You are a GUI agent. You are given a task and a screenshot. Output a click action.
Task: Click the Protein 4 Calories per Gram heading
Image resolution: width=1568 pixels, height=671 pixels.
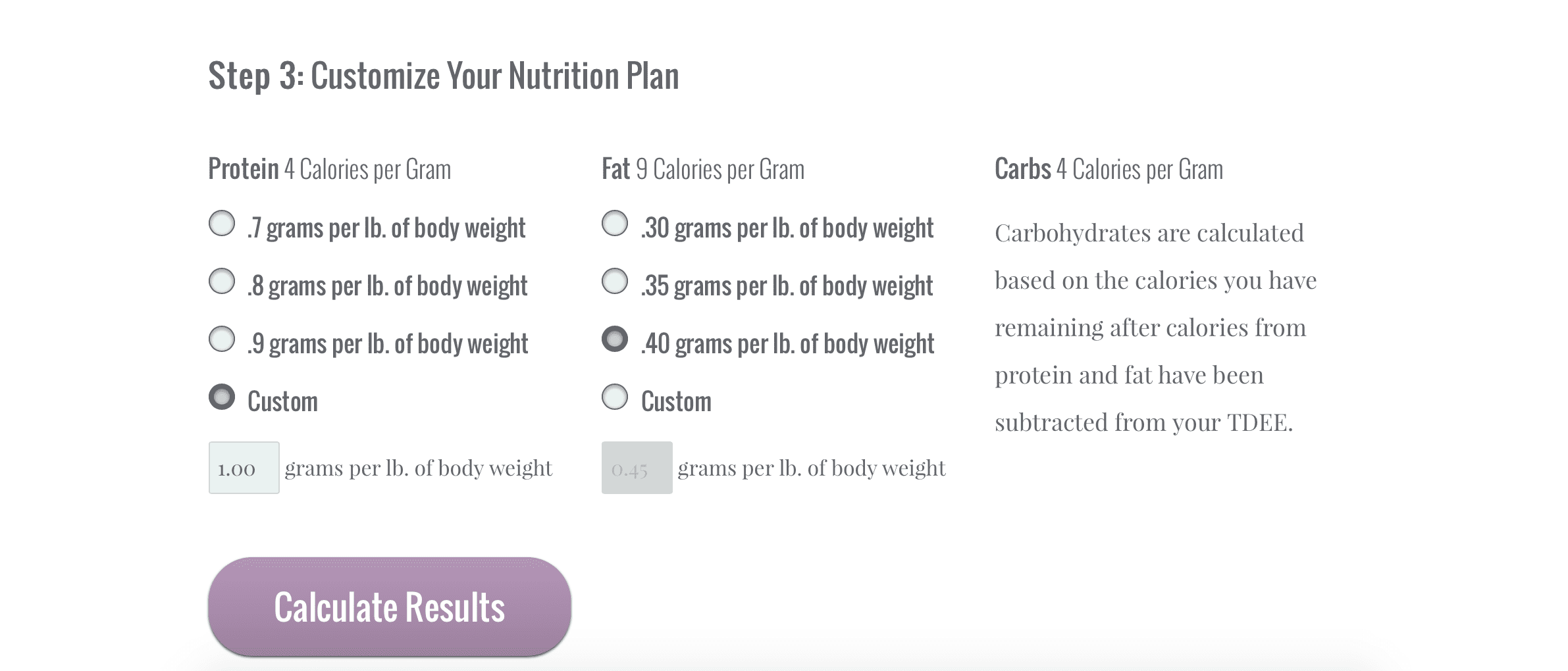[x=330, y=169]
